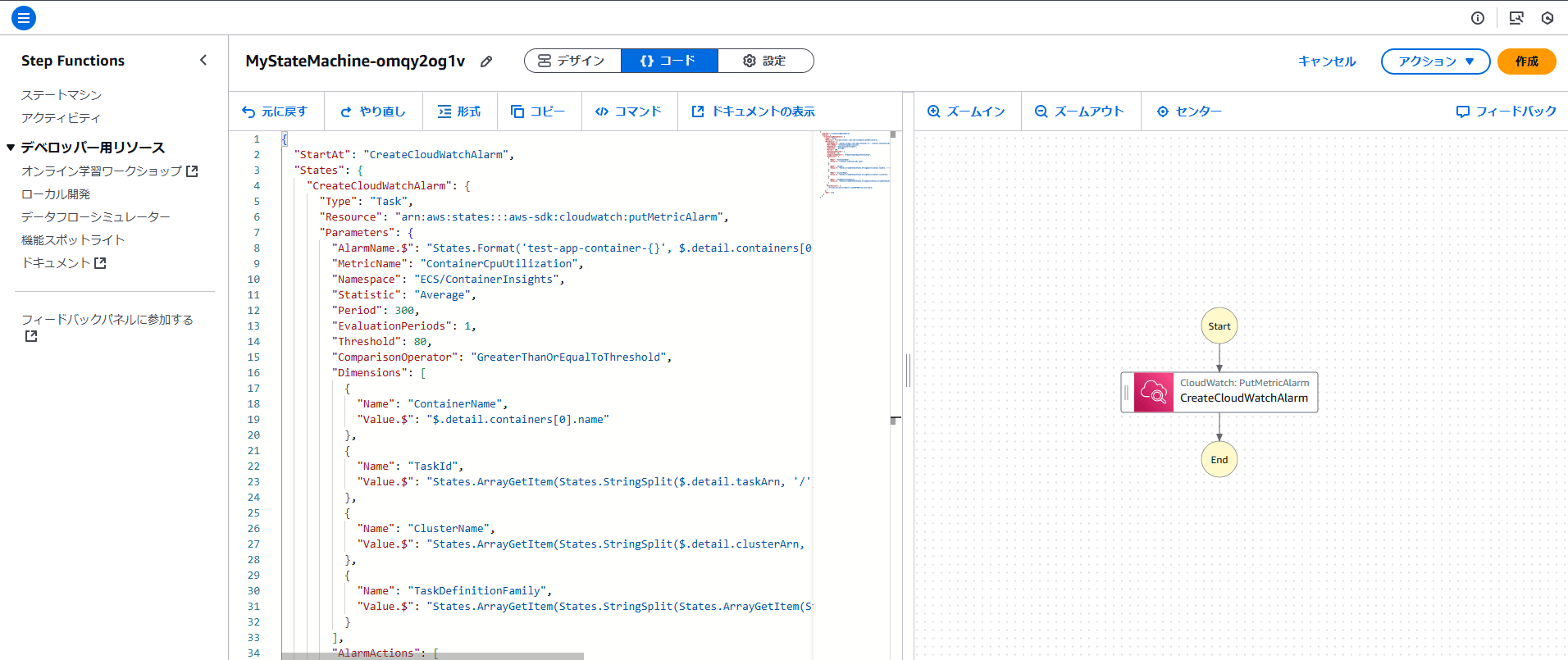This screenshot has height=660, width=1568.
Task: Open 機能スポットライト in the sidebar
Action: [73, 240]
